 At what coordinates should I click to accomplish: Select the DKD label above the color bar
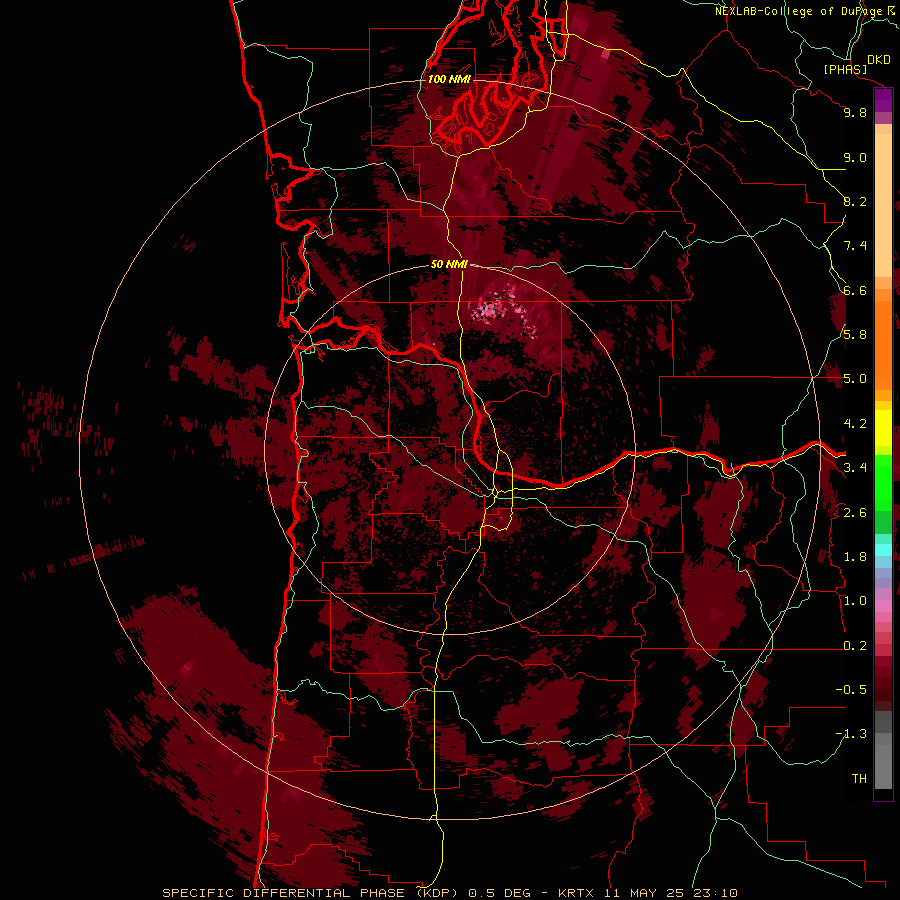pyautogui.click(x=879, y=60)
